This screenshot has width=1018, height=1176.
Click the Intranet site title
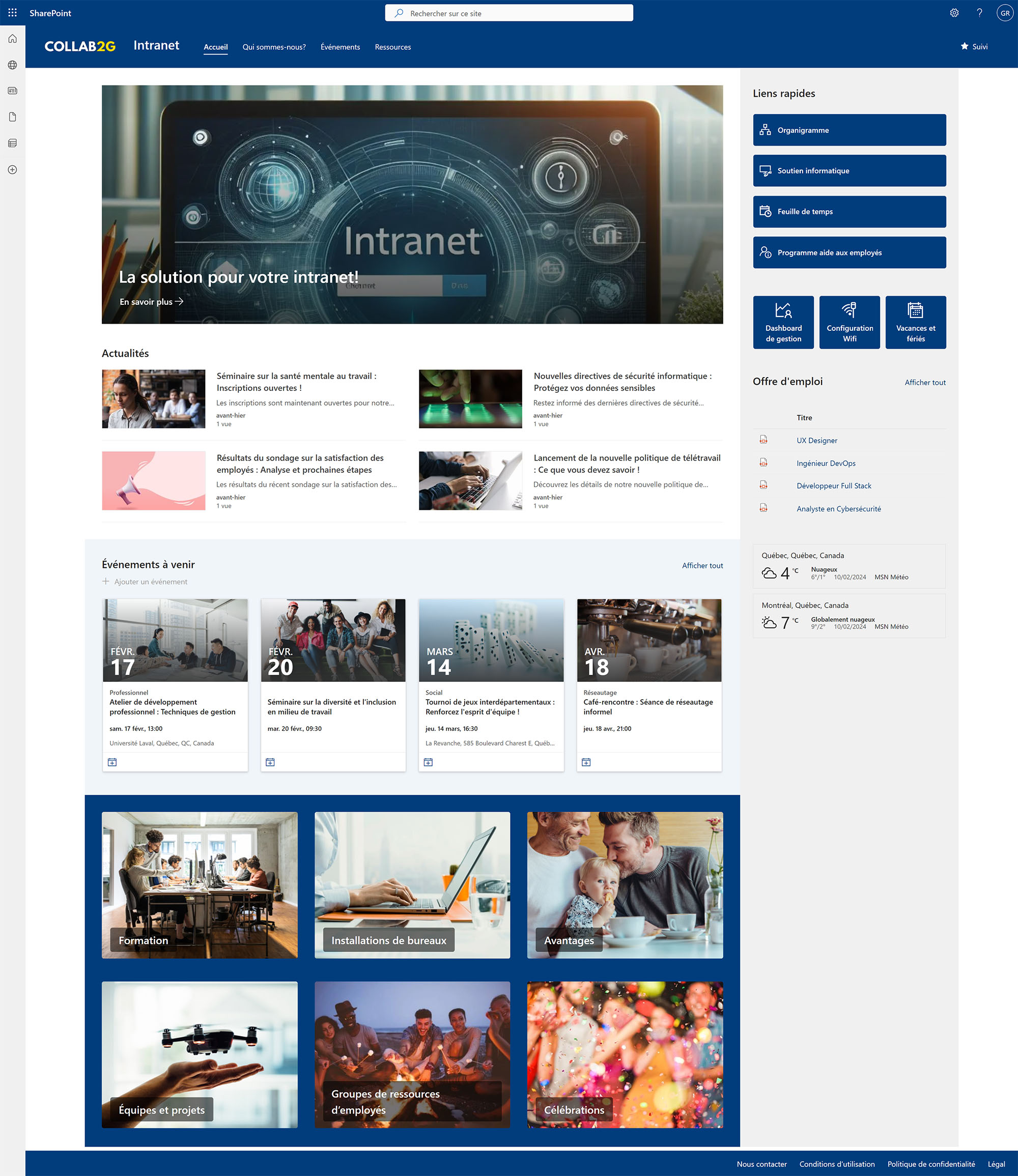pos(156,45)
